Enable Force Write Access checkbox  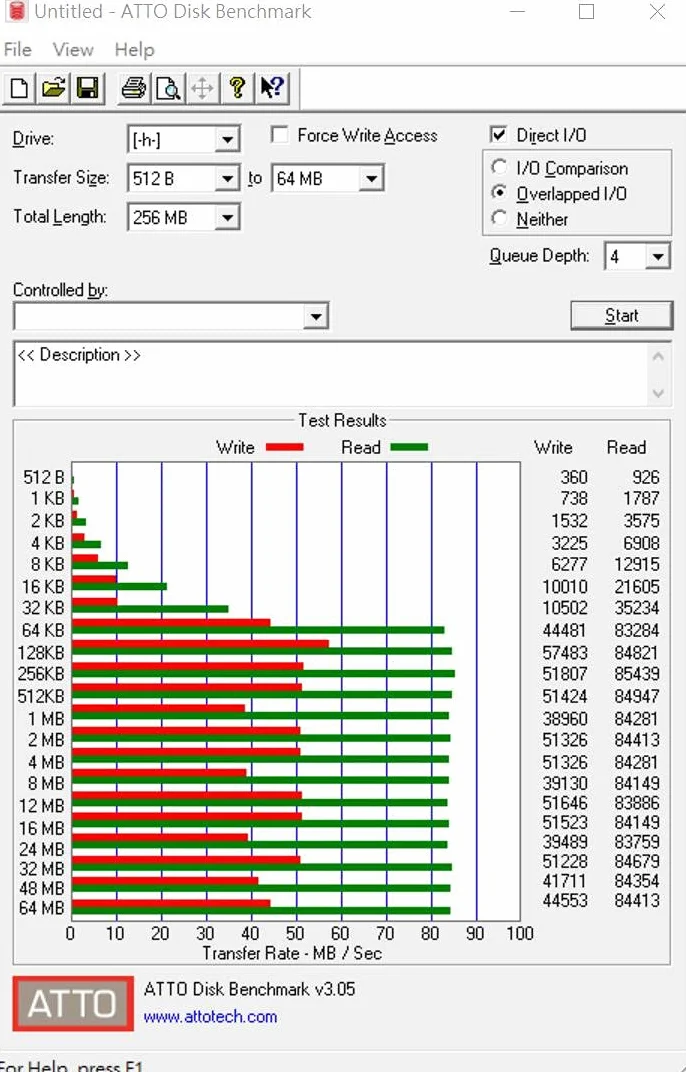coord(279,135)
